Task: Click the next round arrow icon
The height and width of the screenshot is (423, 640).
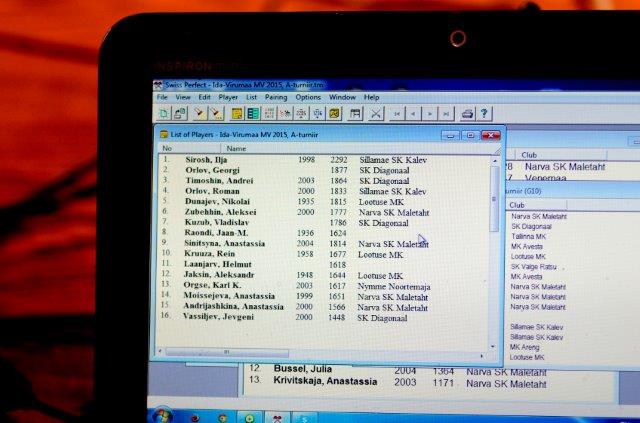Action: (429, 114)
